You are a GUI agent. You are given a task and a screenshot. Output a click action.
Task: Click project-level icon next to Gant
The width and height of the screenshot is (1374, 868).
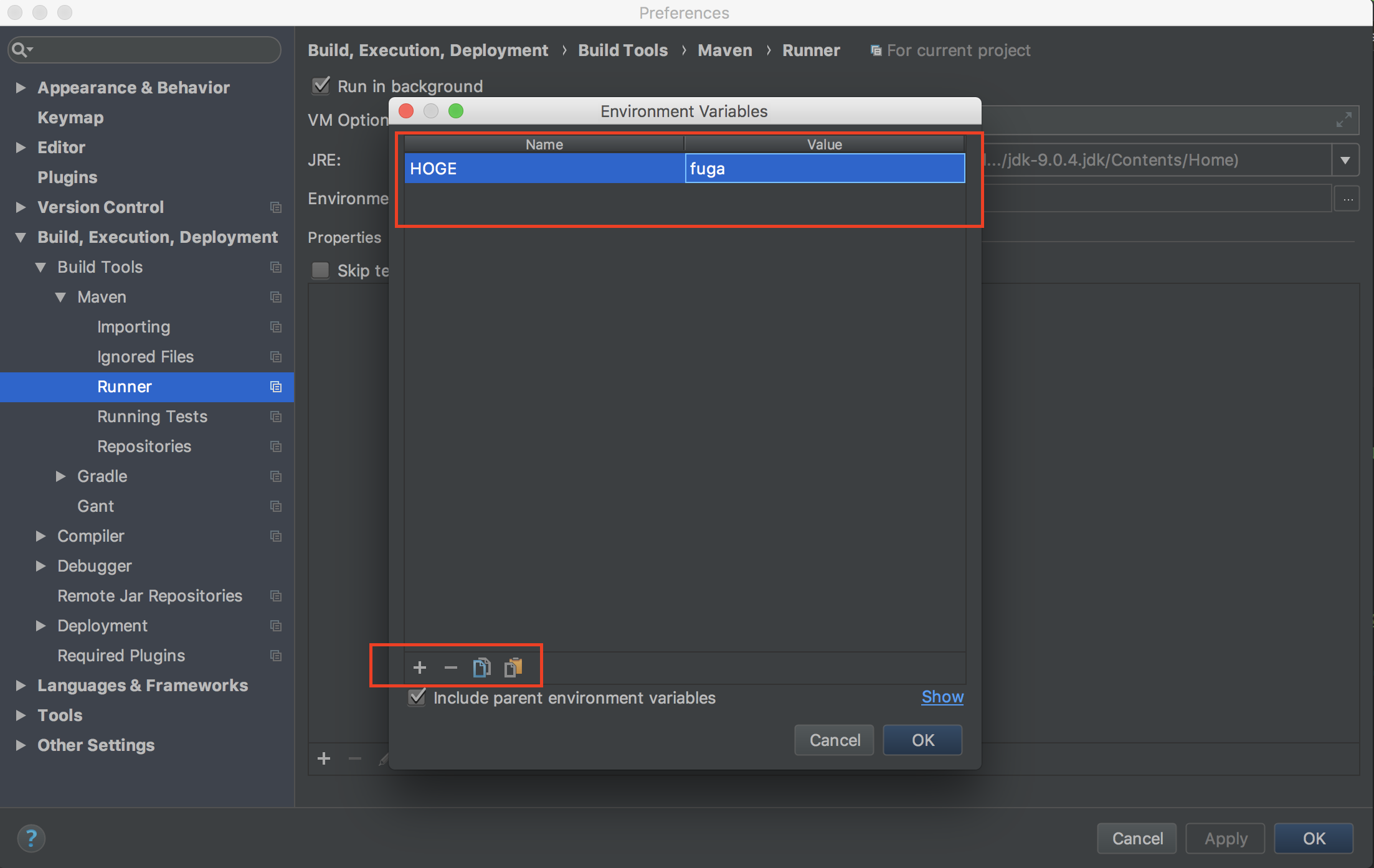(276, 506)
